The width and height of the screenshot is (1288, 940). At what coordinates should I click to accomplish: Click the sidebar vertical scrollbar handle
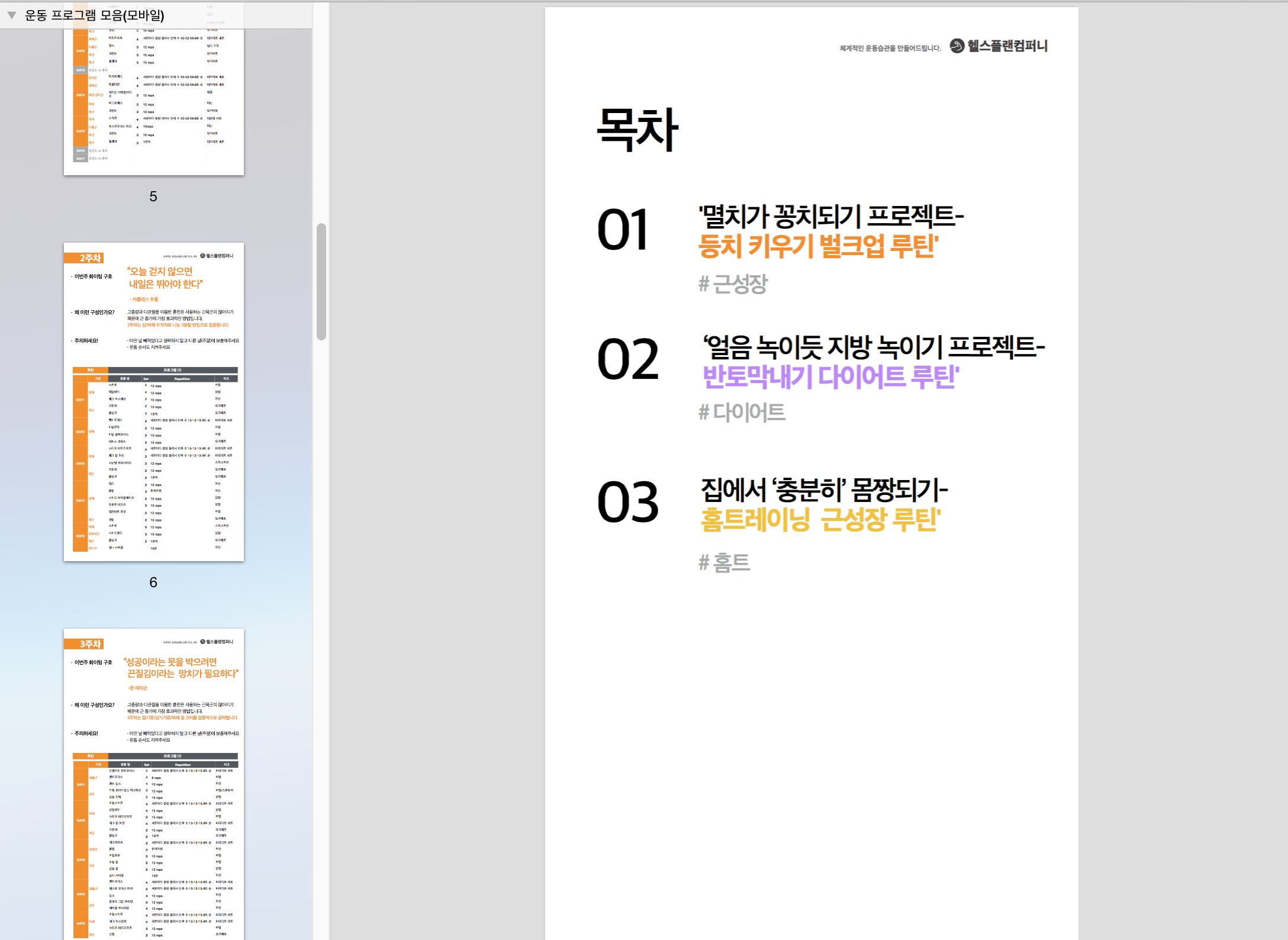pos(321,282)
